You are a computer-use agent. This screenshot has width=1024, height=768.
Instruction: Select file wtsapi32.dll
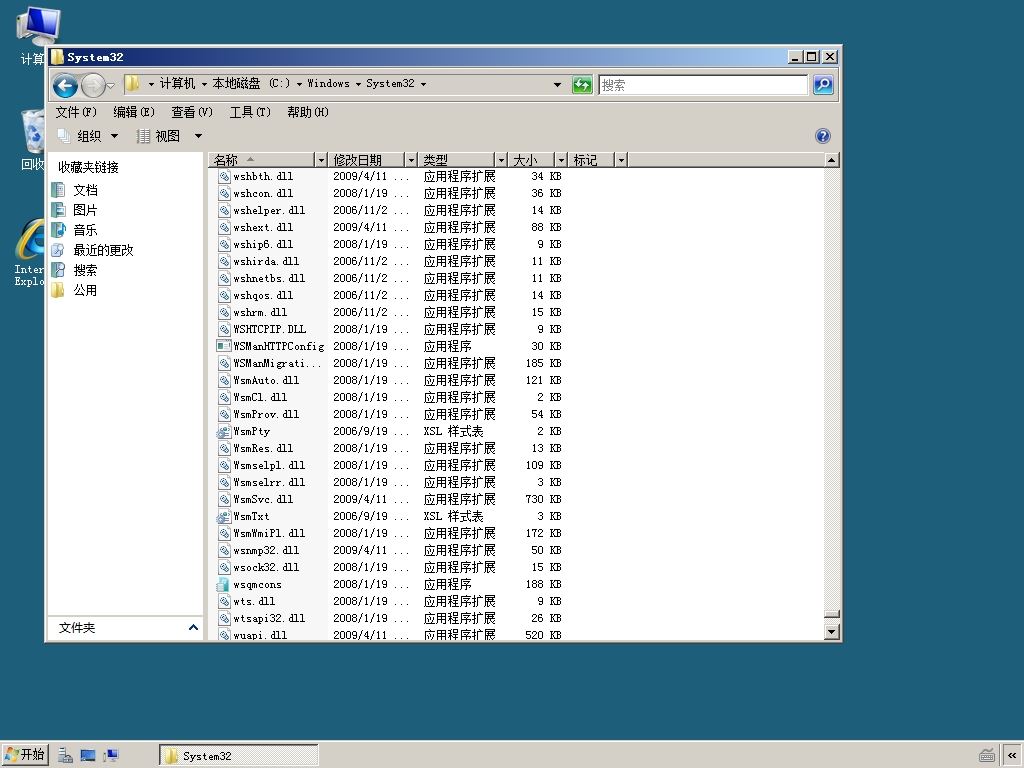[269, 618]
